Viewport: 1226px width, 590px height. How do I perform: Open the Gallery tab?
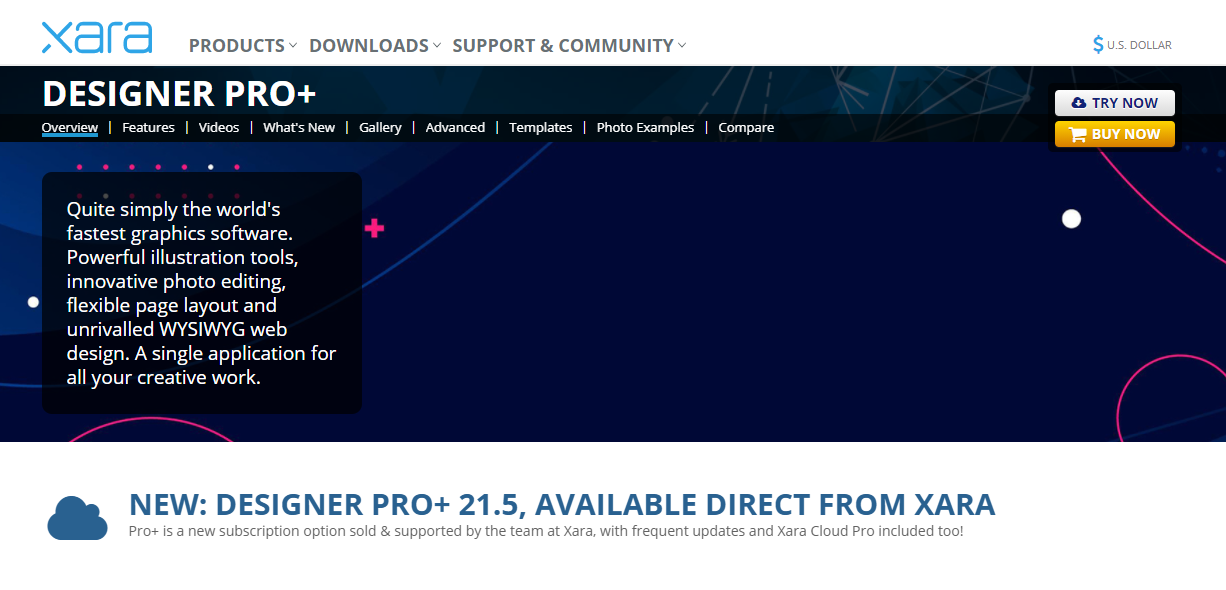tap(380, 127)
